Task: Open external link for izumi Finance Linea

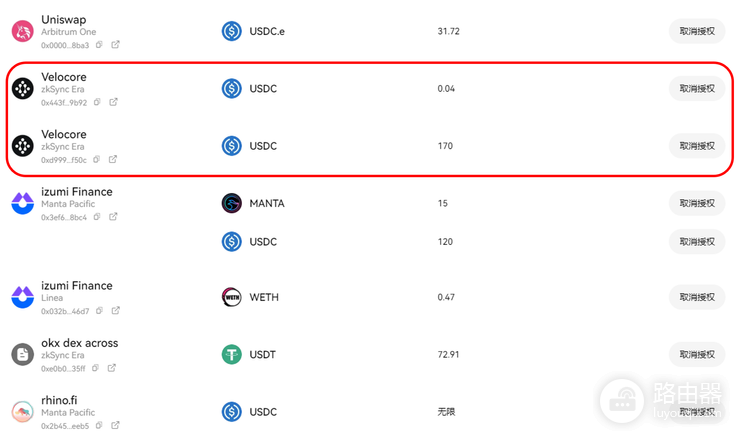Action: point(115,310)
